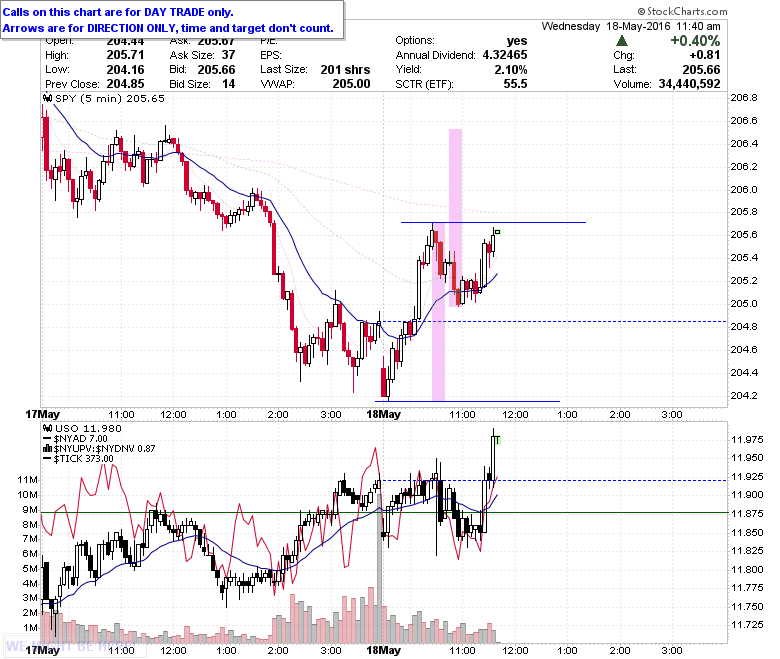Click the 205.0 price axis label
Screen dimensions: 780x659
[744, 303]
